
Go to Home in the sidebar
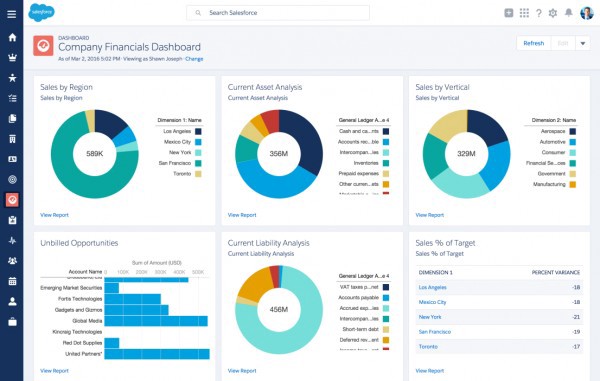coord(12,37)
